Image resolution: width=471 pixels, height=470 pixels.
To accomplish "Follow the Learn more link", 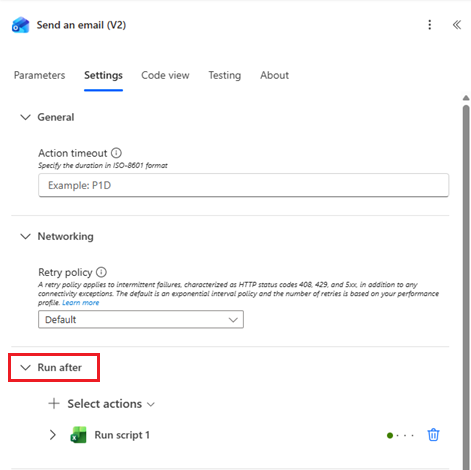I will pos(81,303).
